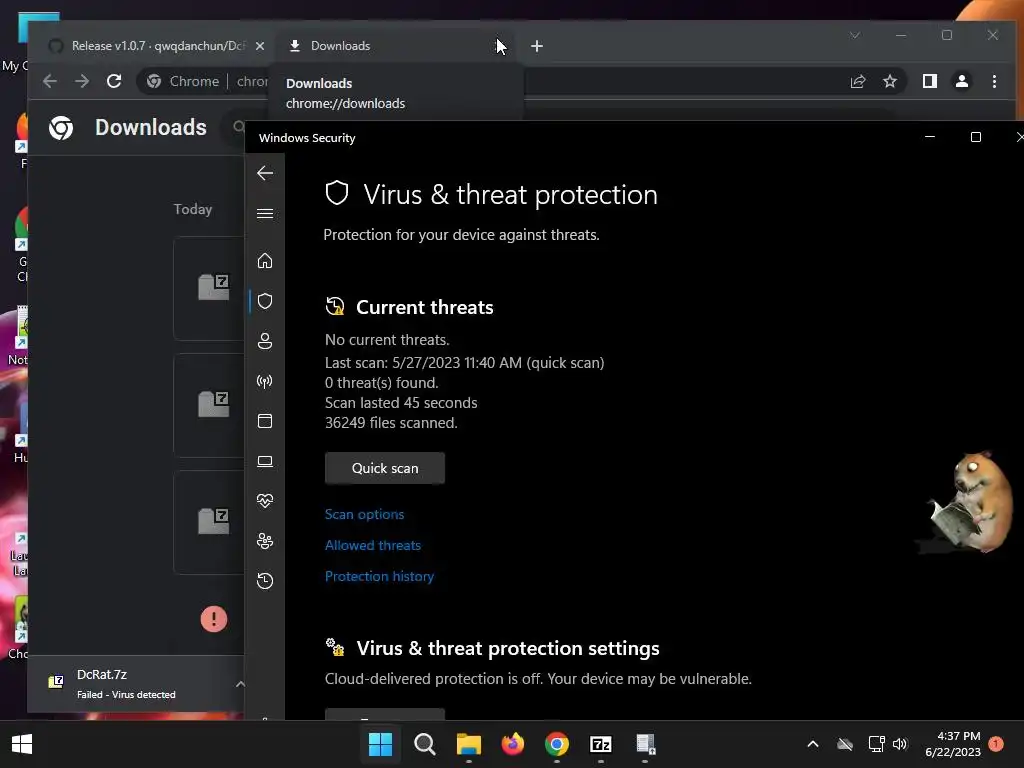Open Chrome three-dot menu
1024x768 pixels.
[995, 81]
